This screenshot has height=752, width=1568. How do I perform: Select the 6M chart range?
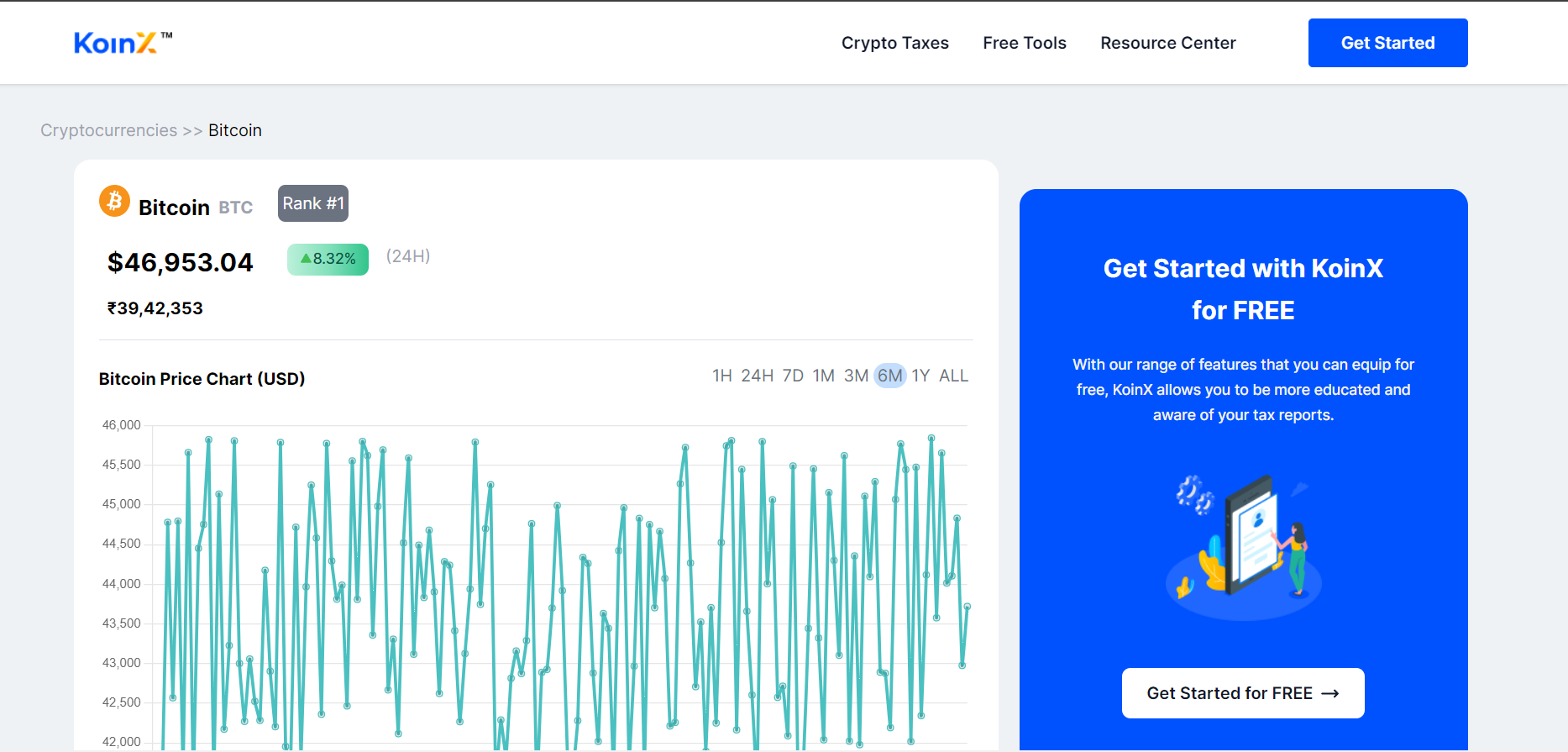(x=890, y=376)
